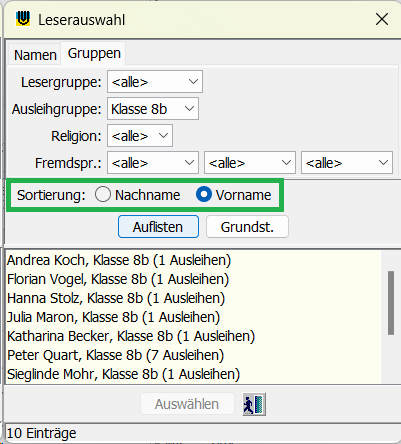Select Andrea Koch entry in list

119,260
